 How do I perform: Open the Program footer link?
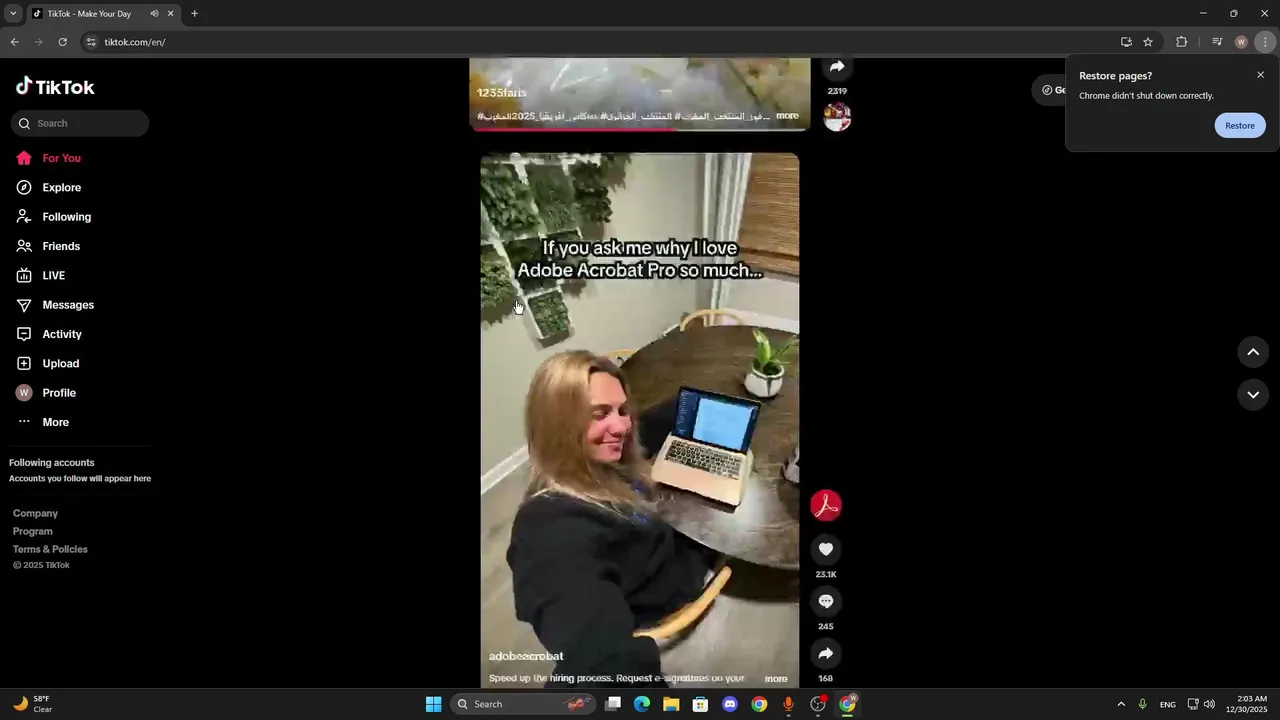click(x=33, y=531)
